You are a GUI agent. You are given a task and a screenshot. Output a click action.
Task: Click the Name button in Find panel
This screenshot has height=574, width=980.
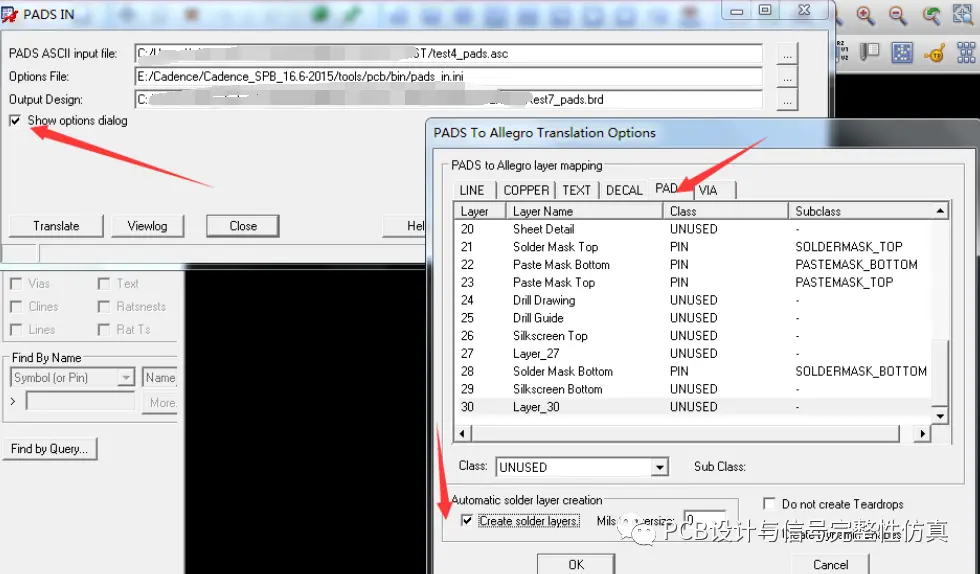160,378
